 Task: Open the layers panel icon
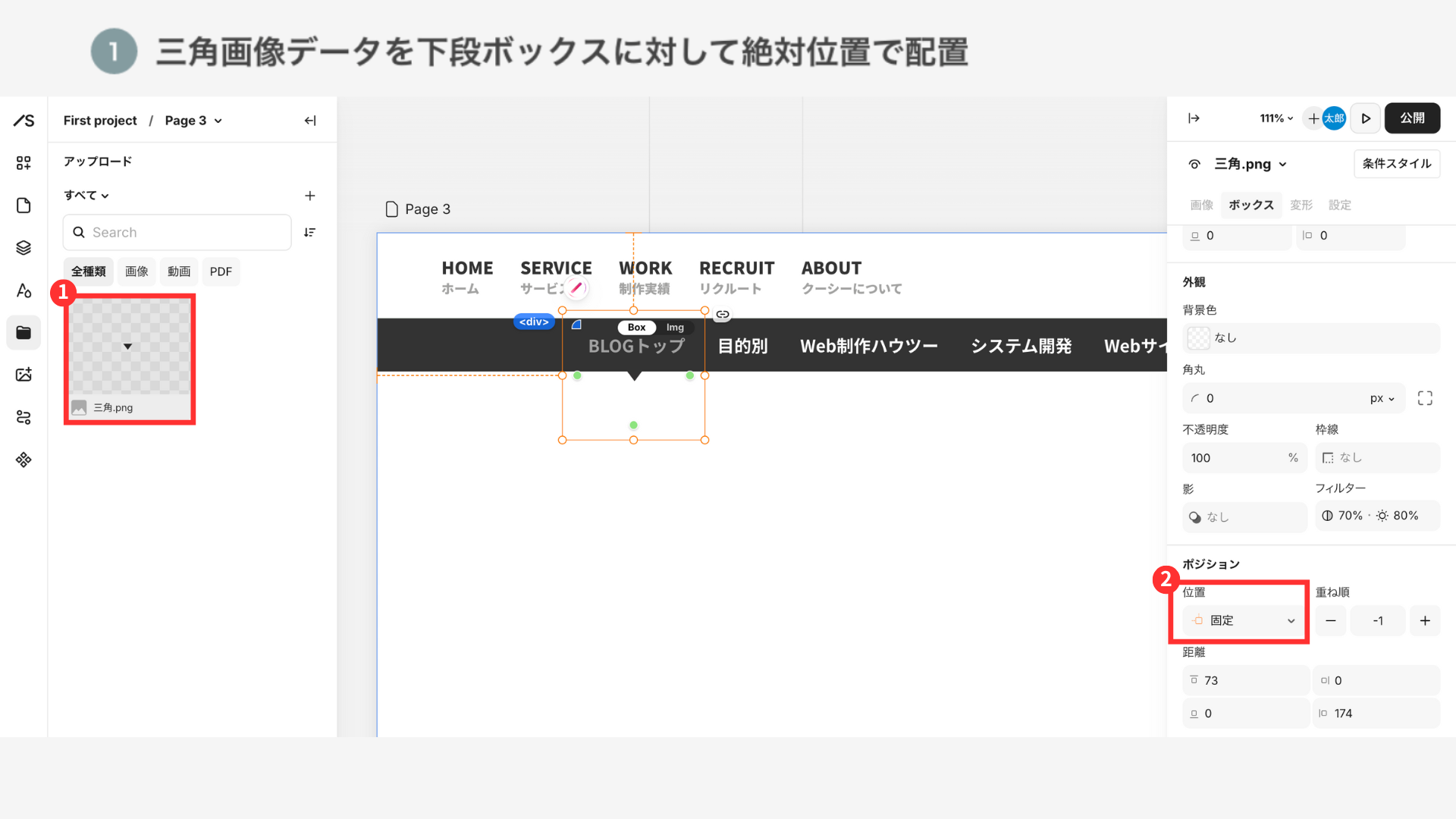click(x=24, y=247)
